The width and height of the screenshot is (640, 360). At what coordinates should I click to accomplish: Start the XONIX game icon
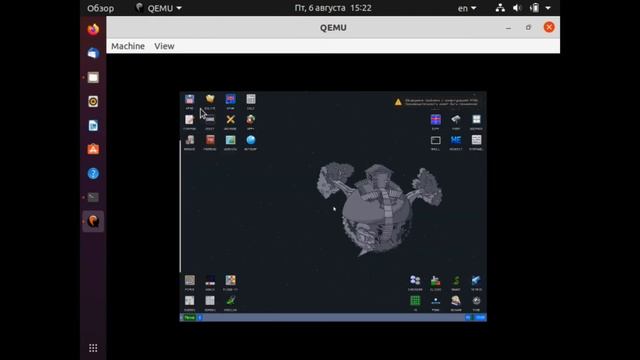[210, 280]
